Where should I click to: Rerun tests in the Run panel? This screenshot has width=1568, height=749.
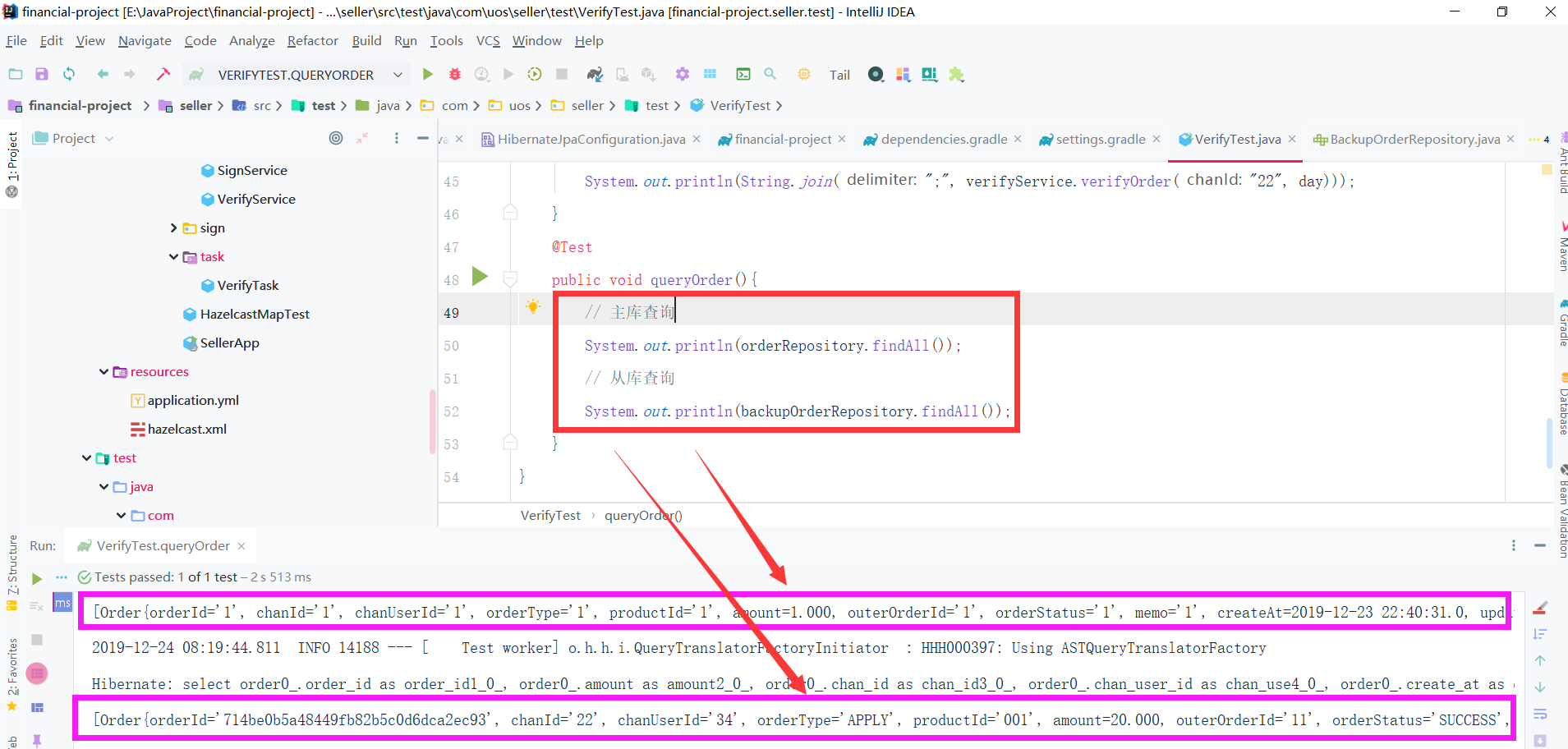point(35,578)
